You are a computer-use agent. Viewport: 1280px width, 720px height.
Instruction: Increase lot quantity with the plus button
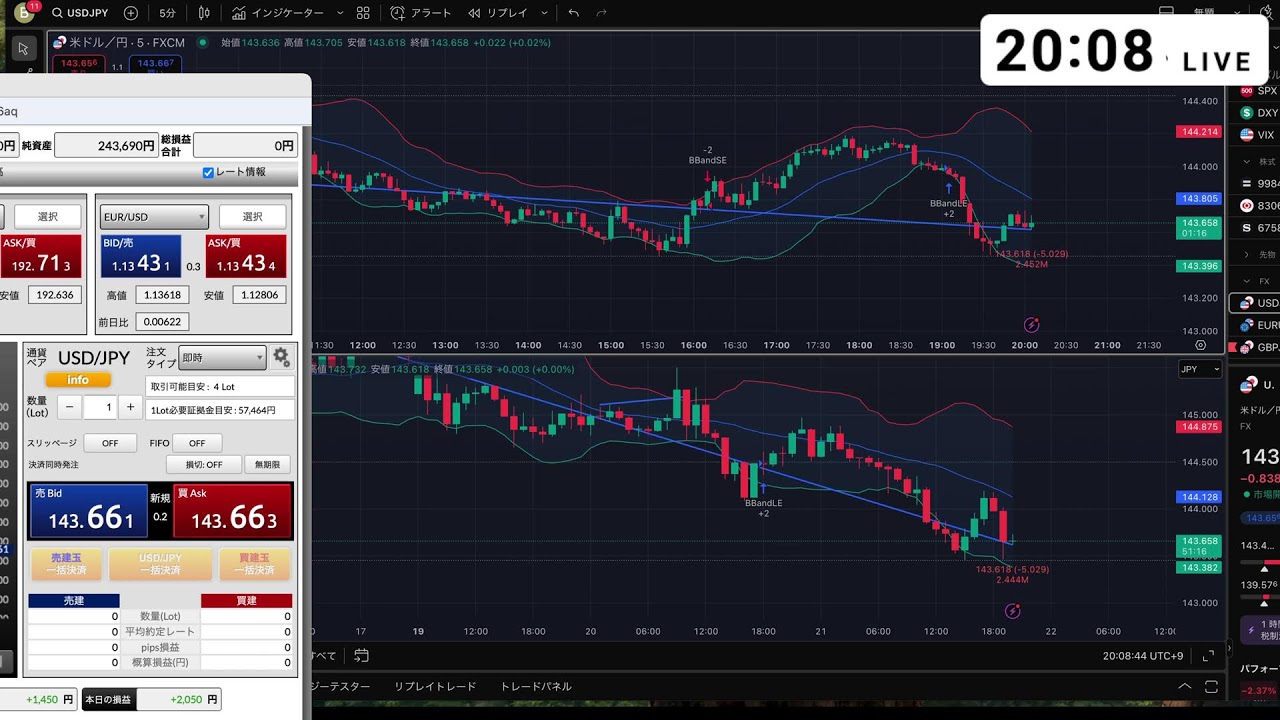click(x=130, y=407)
